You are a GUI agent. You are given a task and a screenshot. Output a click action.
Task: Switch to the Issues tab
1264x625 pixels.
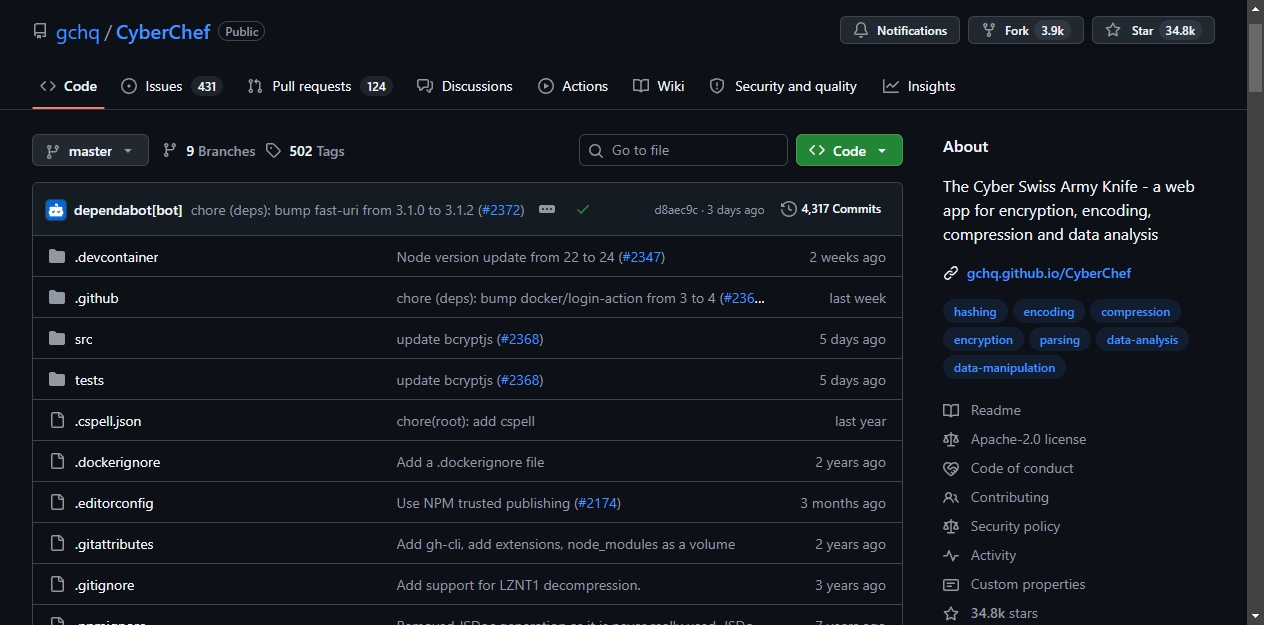pyautogui.click(x=170, y=86)
